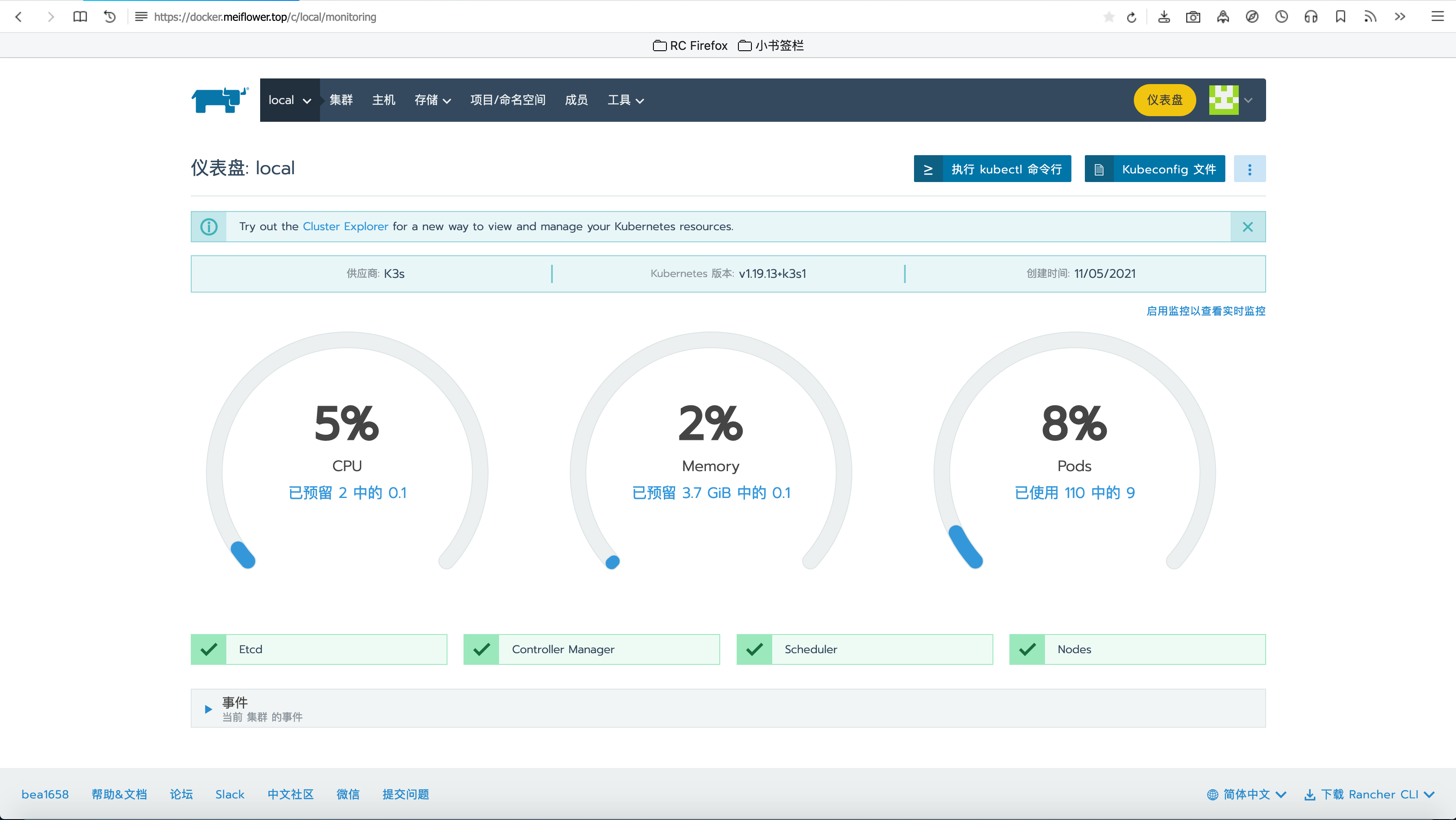Open the 集群 cluster tab

point(341,100)
